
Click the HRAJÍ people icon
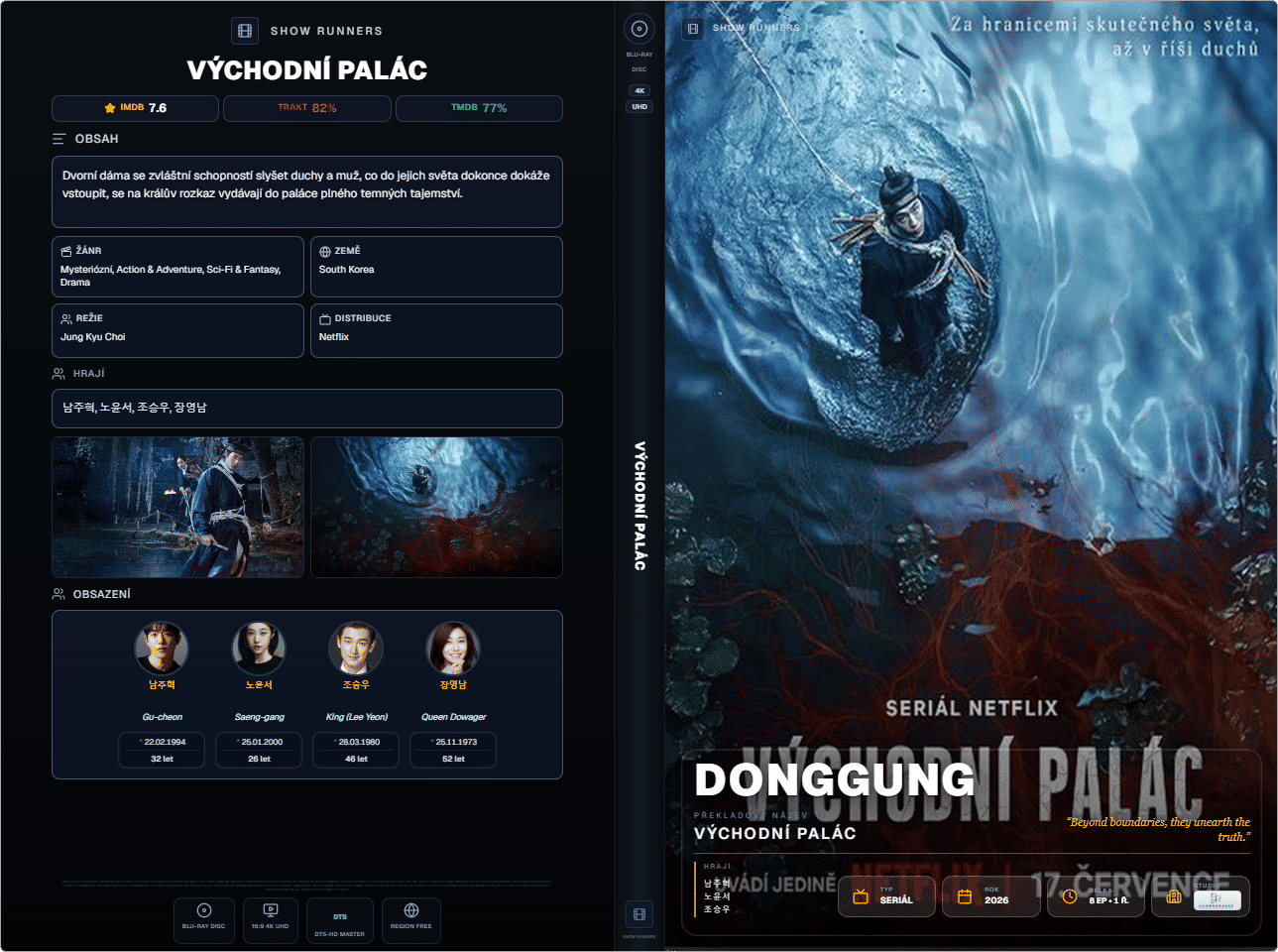(58, 374)
